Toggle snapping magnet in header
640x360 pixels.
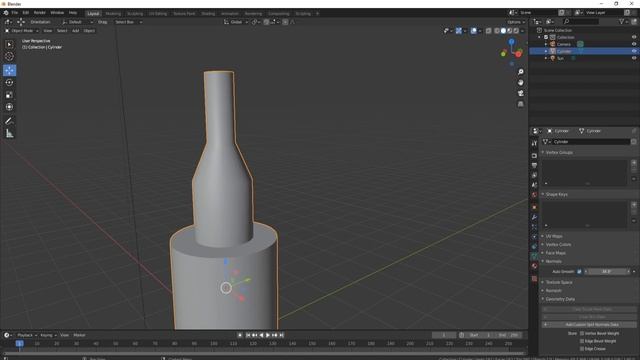[266, 22]
